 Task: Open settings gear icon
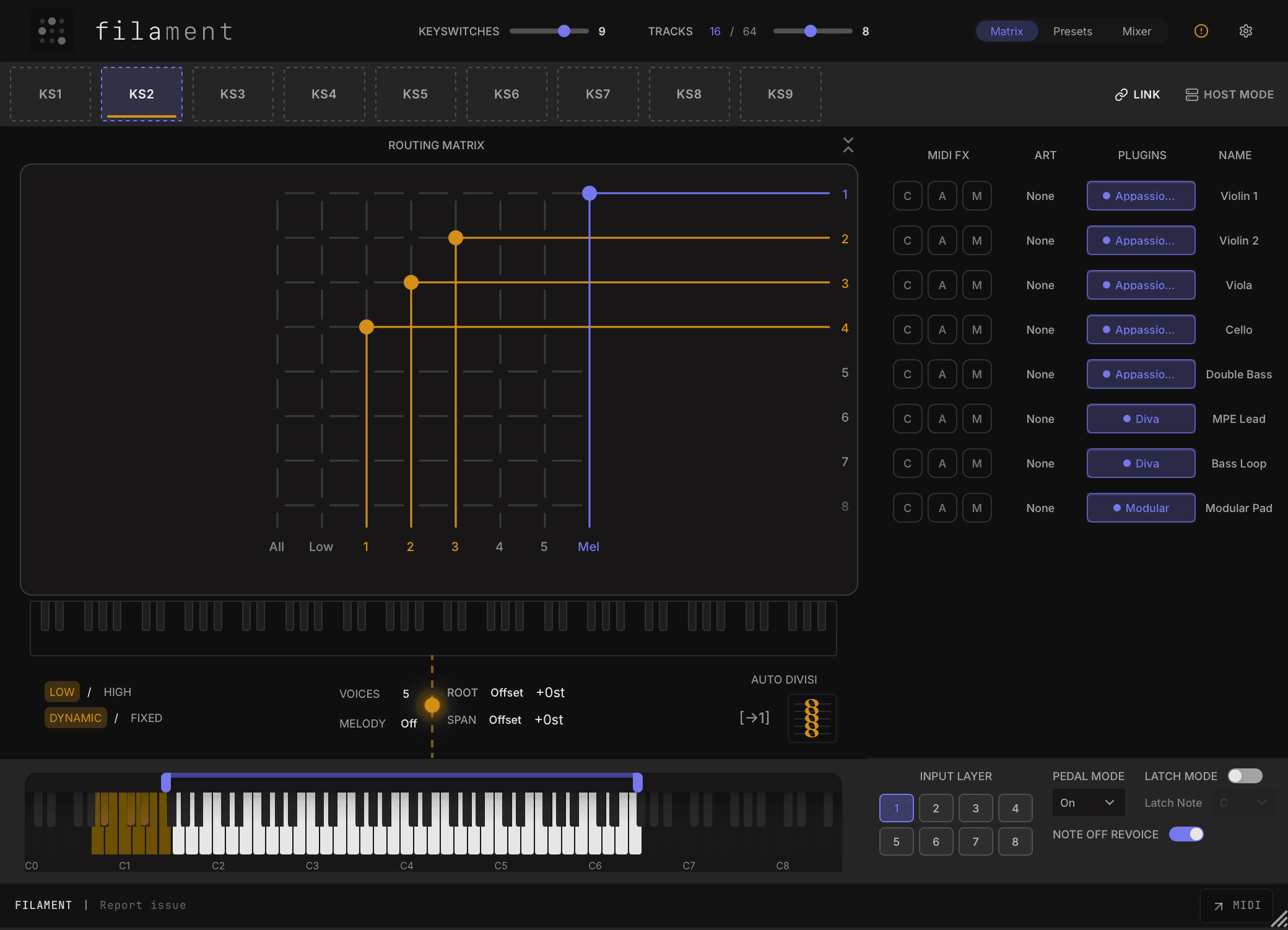(x=1246, y=31)
